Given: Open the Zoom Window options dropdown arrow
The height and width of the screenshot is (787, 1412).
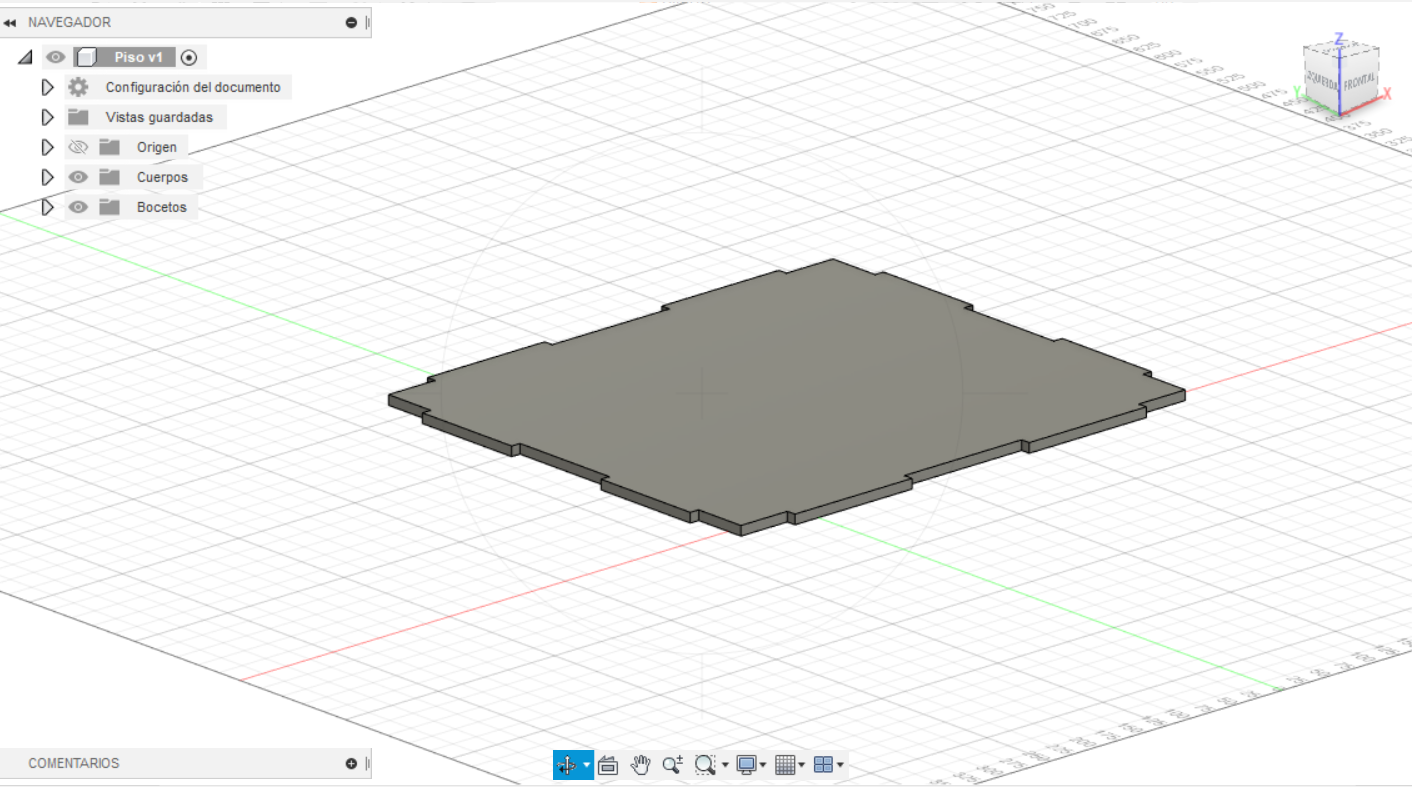Looking at the screenshot, I should (x=724, y=766).
